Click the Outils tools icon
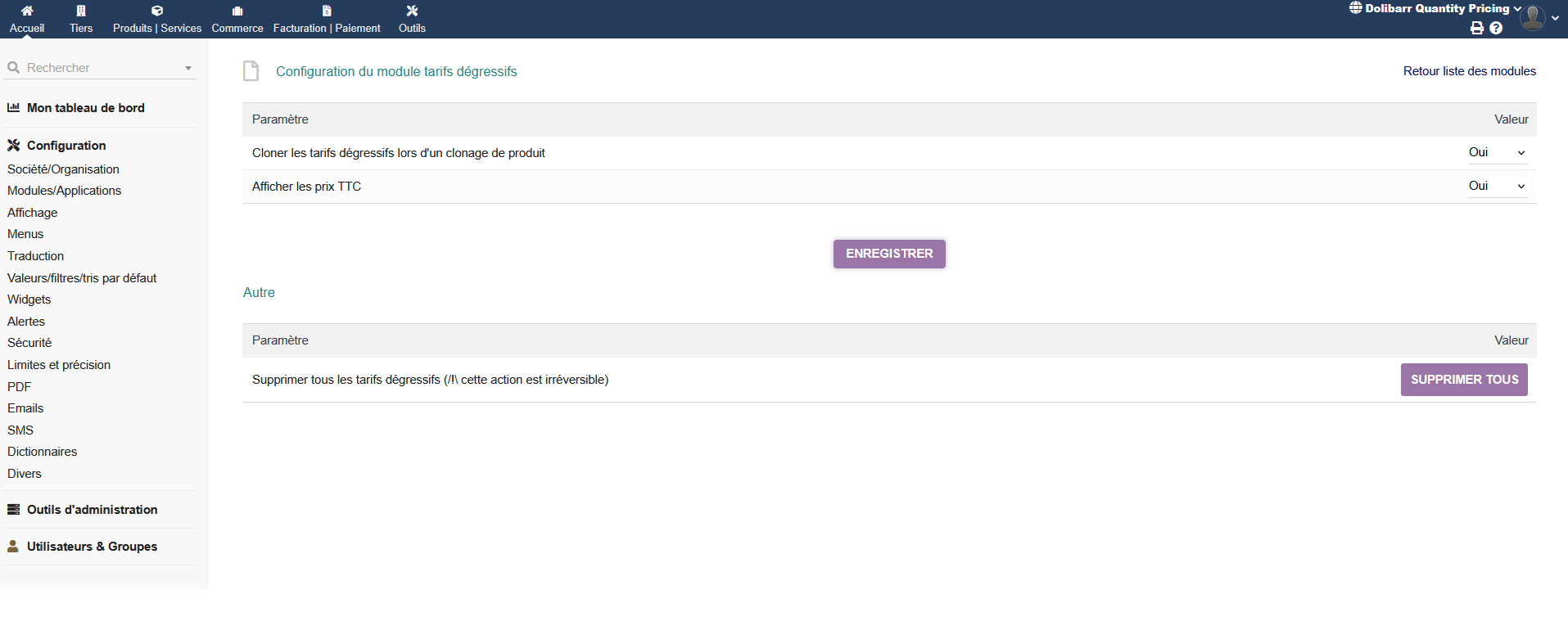The image size is (1568, 635). [412, 11]
